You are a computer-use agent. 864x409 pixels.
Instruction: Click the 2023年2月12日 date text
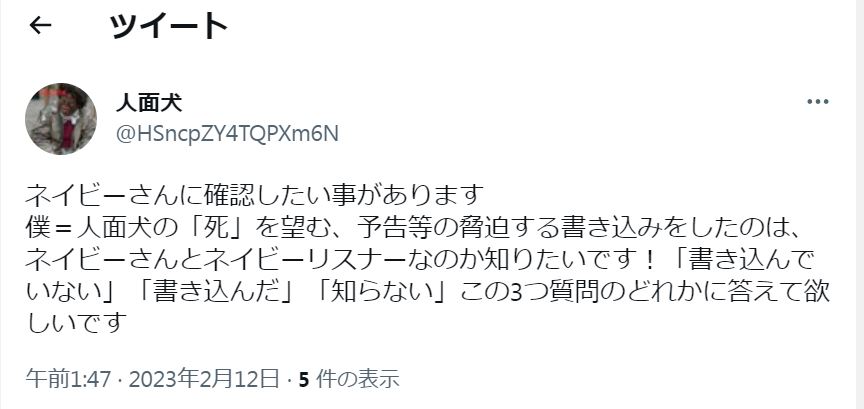coord(204,379)
